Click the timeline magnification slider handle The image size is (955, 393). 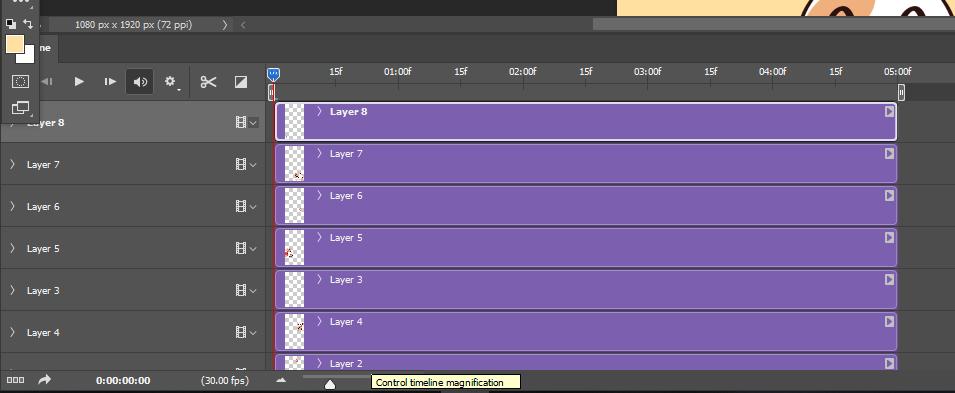point(329,384)
